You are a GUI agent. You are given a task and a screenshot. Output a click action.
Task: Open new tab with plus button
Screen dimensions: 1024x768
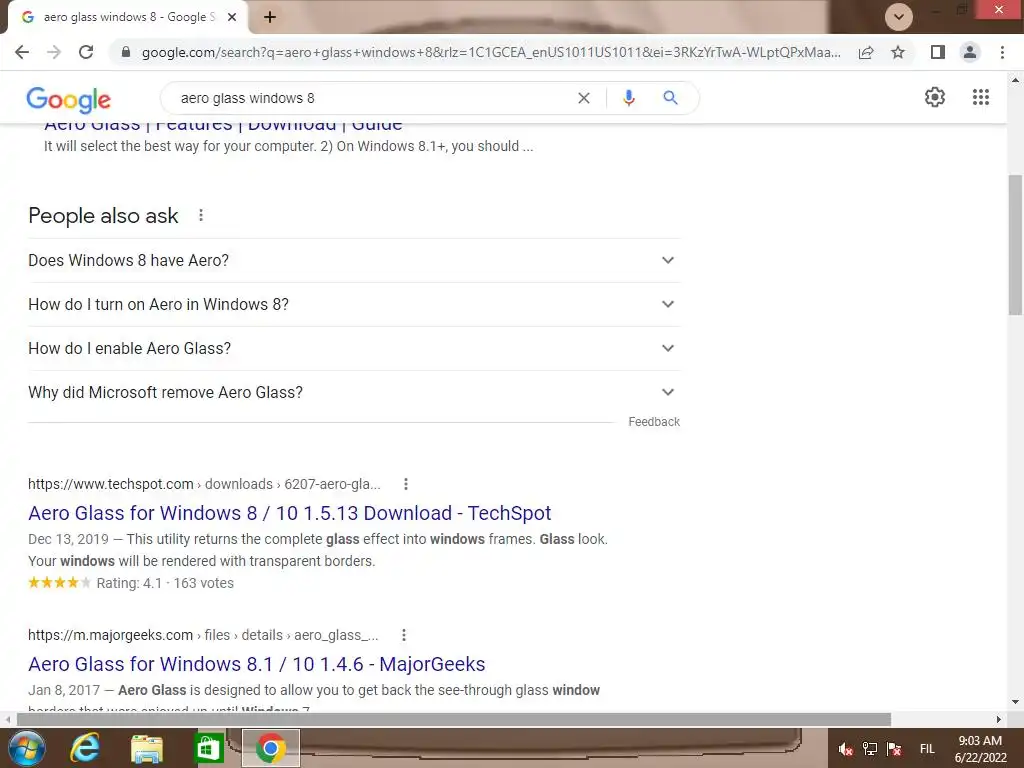click(270, 17)
